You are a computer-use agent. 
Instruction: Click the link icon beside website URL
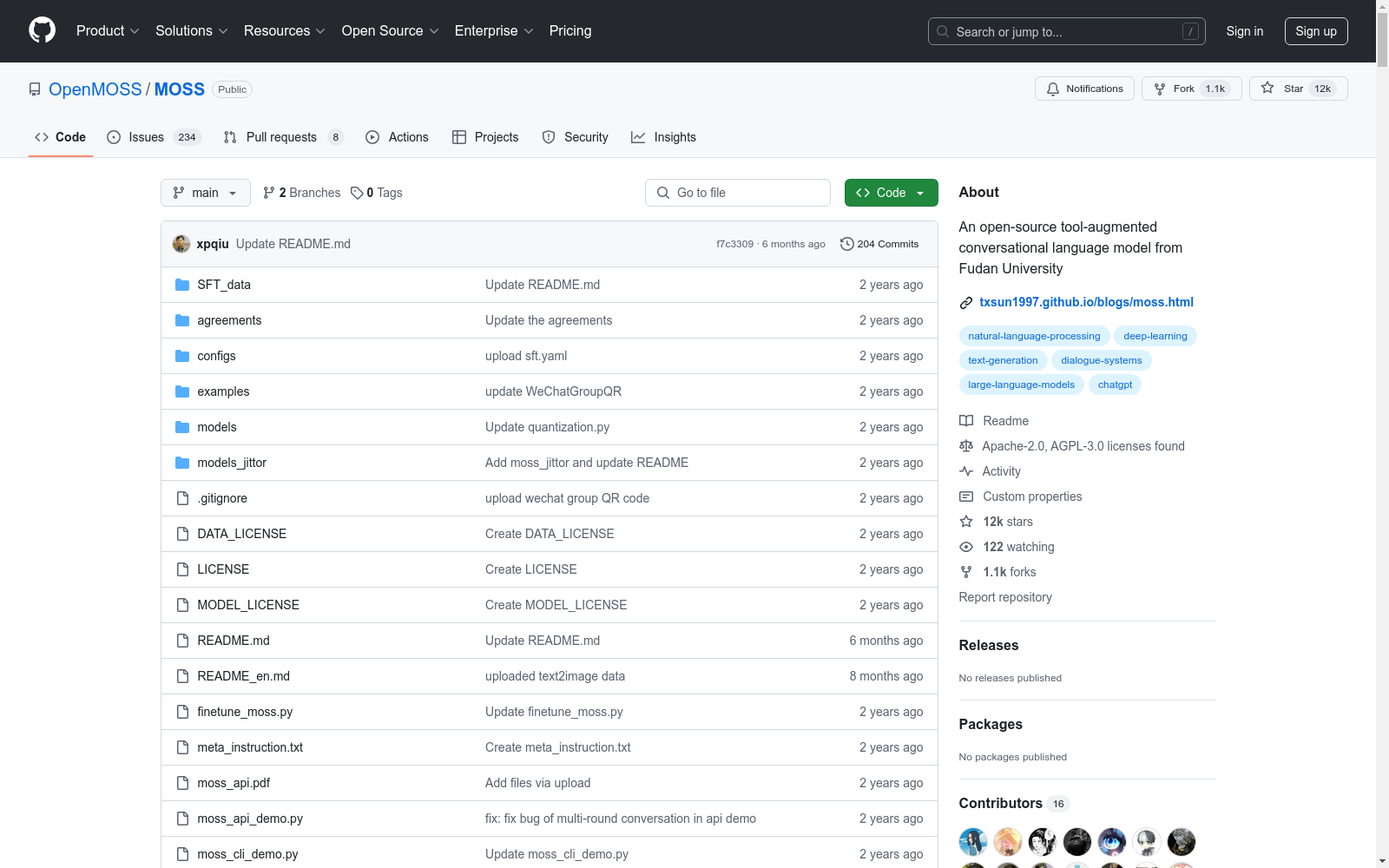click(x=966, y=303)
